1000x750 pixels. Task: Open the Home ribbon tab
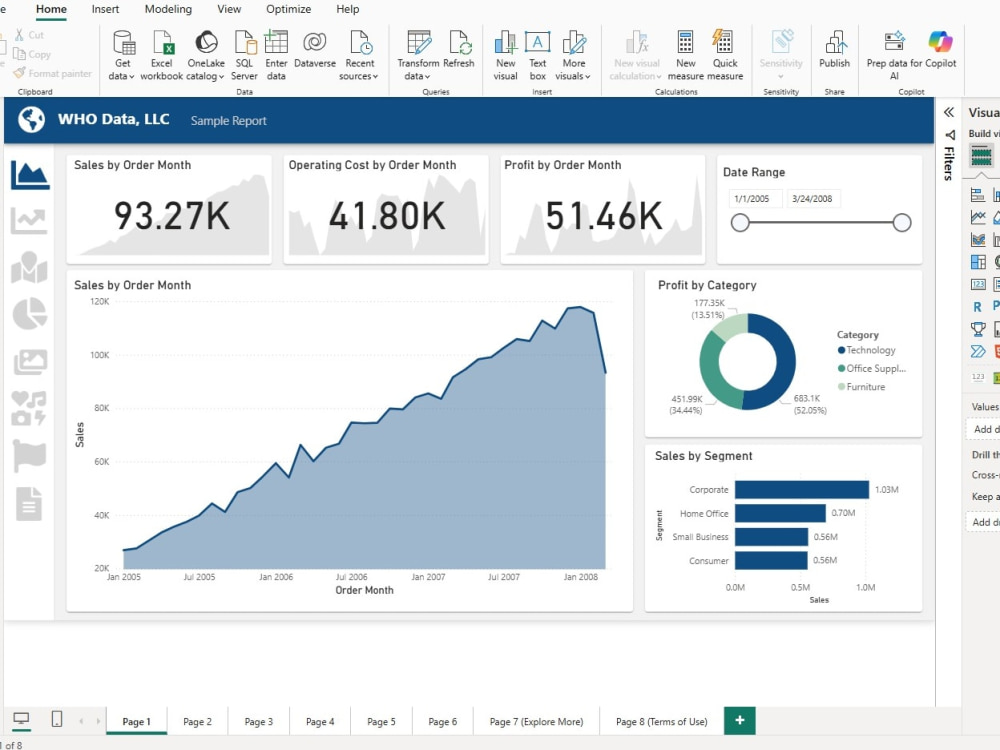(x=51, y=10)
